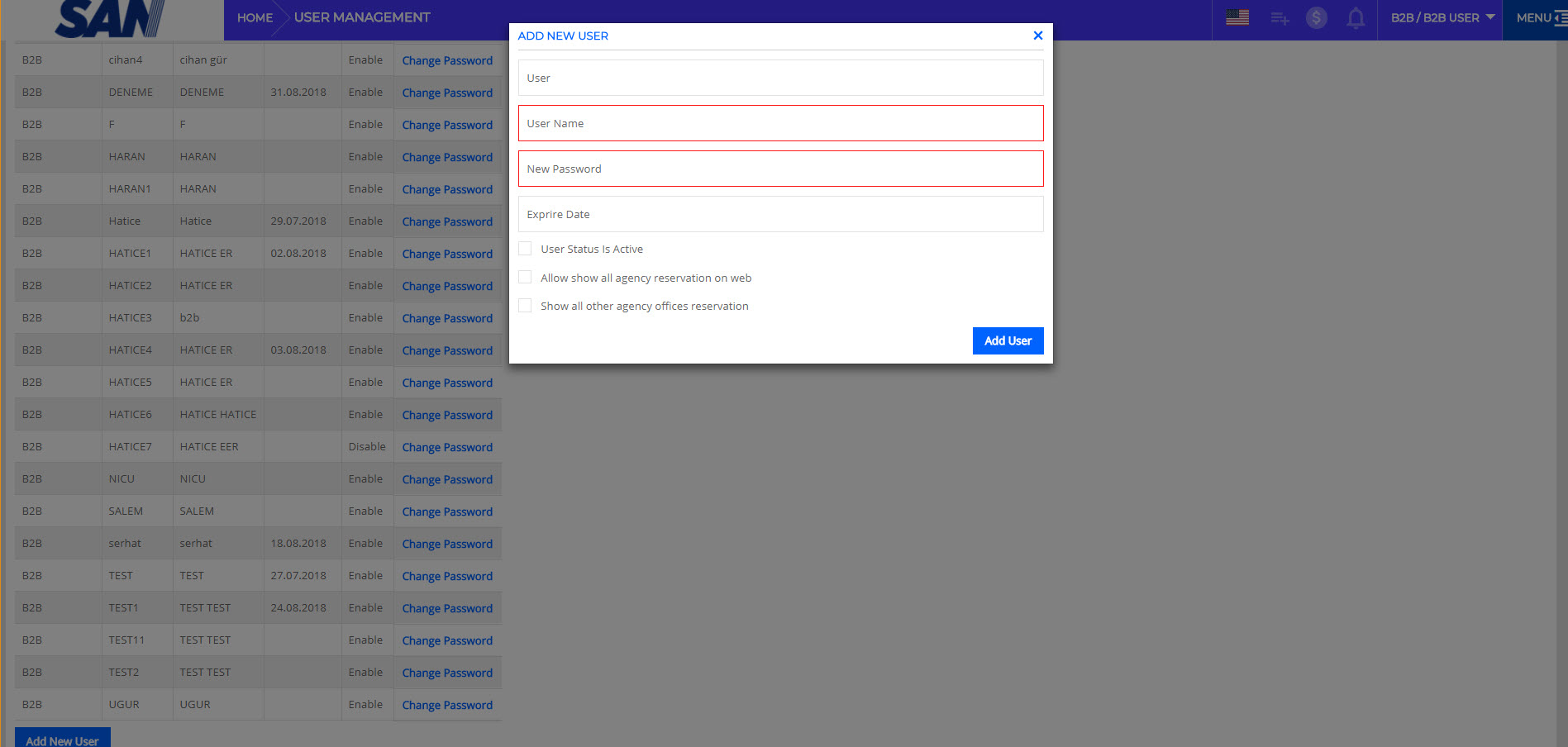Focus the User Name input field
The height and width of the screenshot is (747, 1568).
click(779, 123)
